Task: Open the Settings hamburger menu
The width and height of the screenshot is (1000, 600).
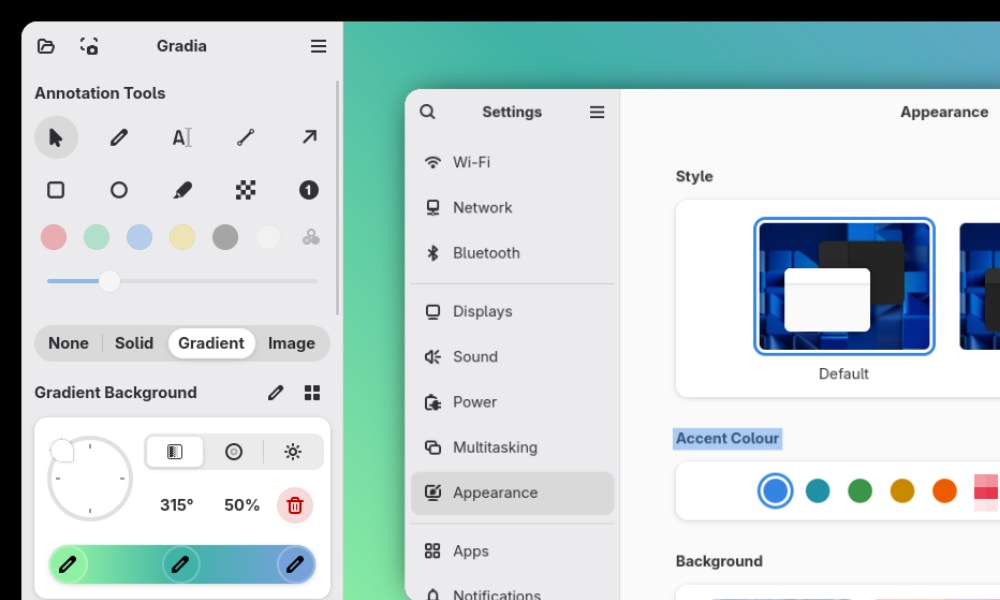Action: pos(596,112)
